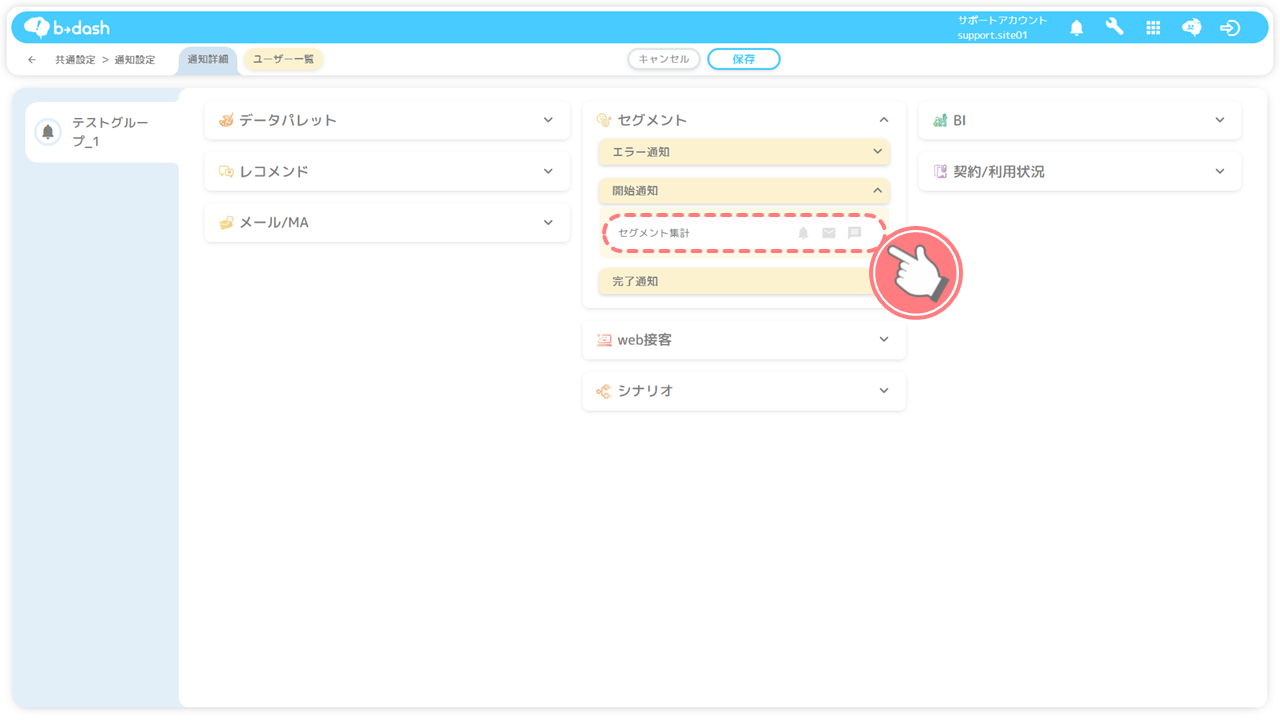Image resolution: width=1280 pixels, height=720 pixels.
Task: Toggle email notification for セグメント集計
Action: (829, 233)
